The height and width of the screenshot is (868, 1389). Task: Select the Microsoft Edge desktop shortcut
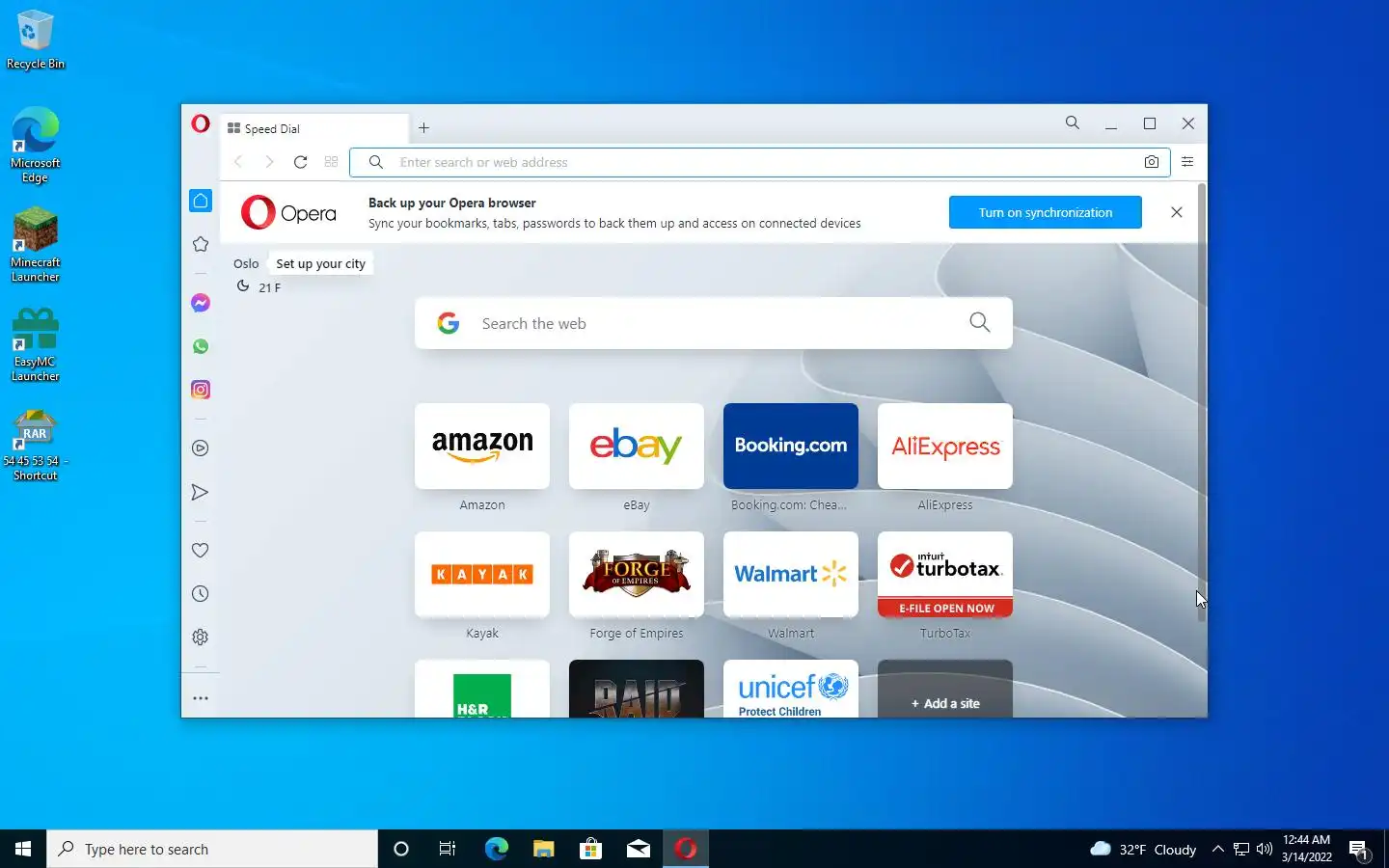click(36, 145)
